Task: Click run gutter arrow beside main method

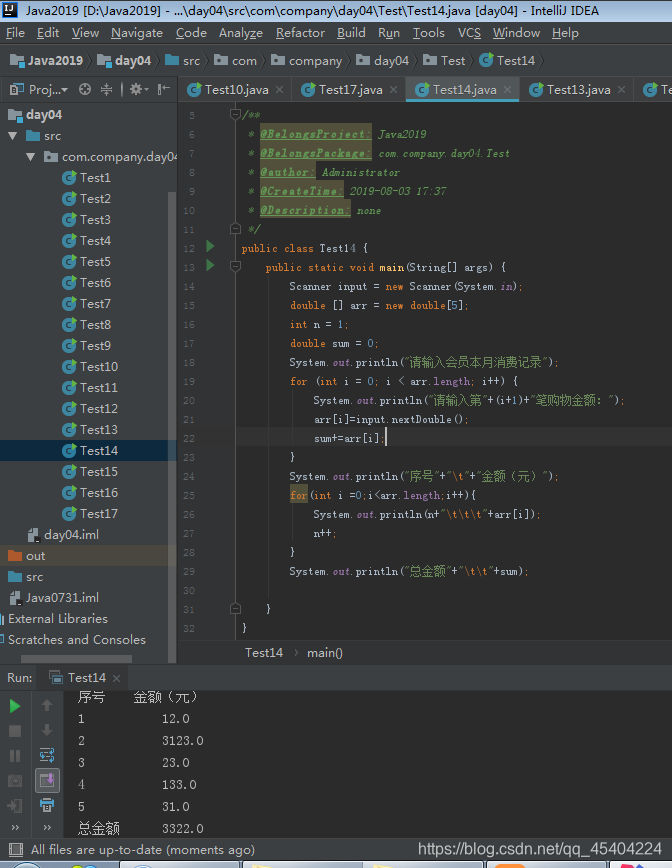Action: (x=210, y=265)
